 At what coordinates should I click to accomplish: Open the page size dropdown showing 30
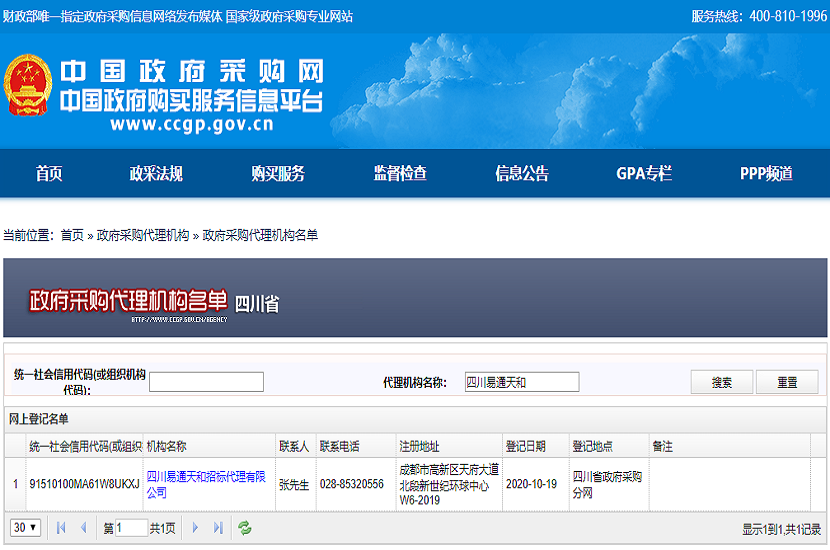point(25,527)
